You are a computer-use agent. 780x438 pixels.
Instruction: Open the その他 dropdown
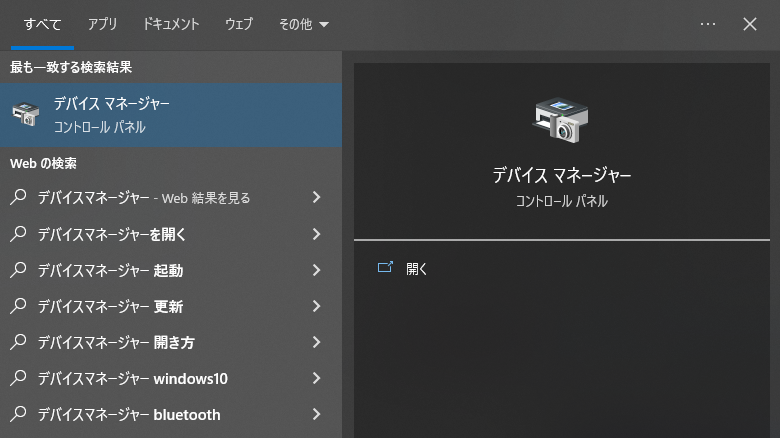click(x=303, y=24)
